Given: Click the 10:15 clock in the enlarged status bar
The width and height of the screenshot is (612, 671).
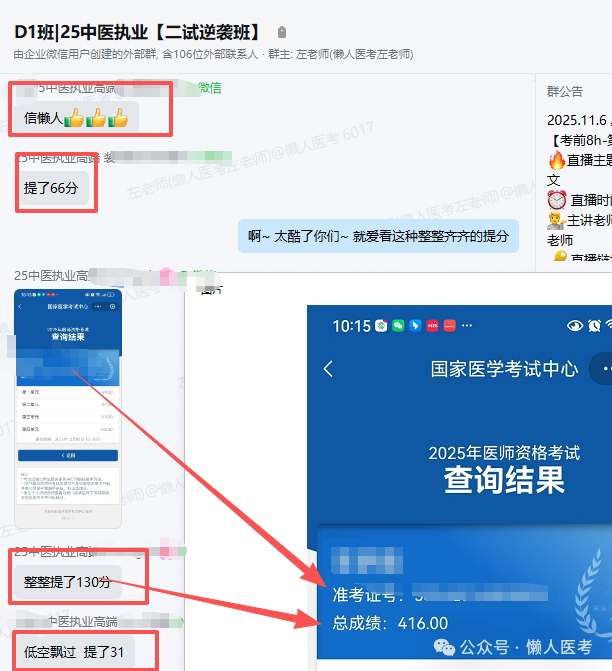Looking at the screenshot, I should click(x=352, y=326).
